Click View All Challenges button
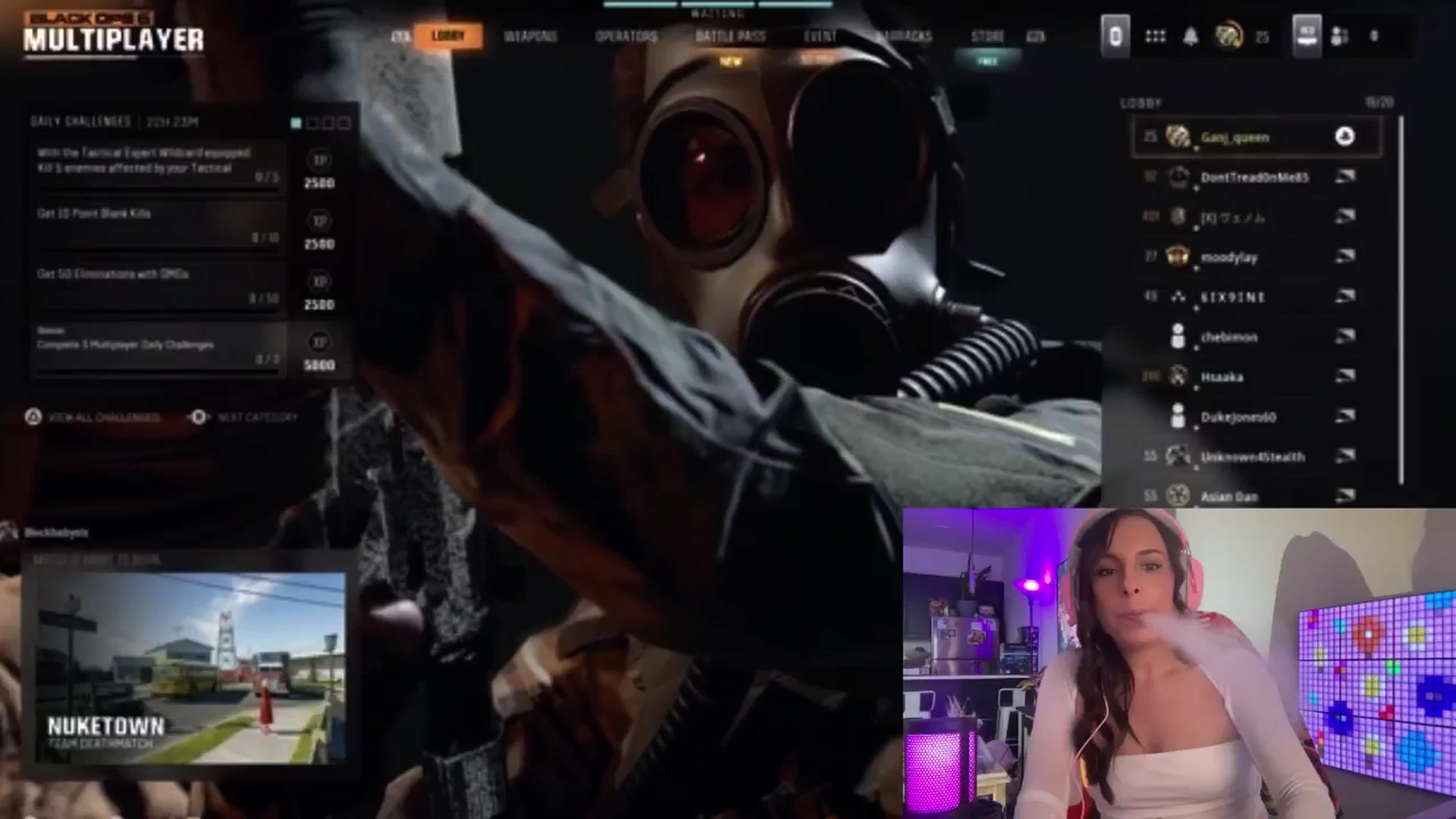This screenshot has width=1456, height=819. tap(93, 417)
